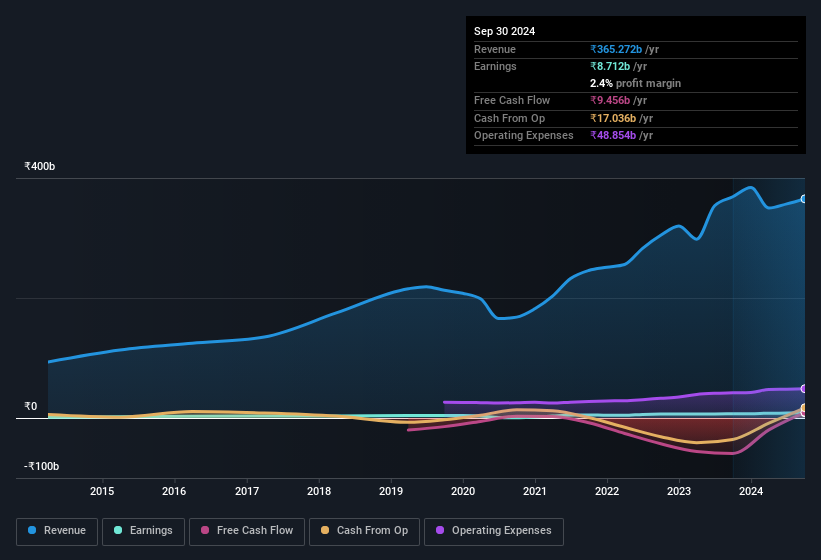
Task: Select the 2020 x-axis year label
Action: [463, 491]
